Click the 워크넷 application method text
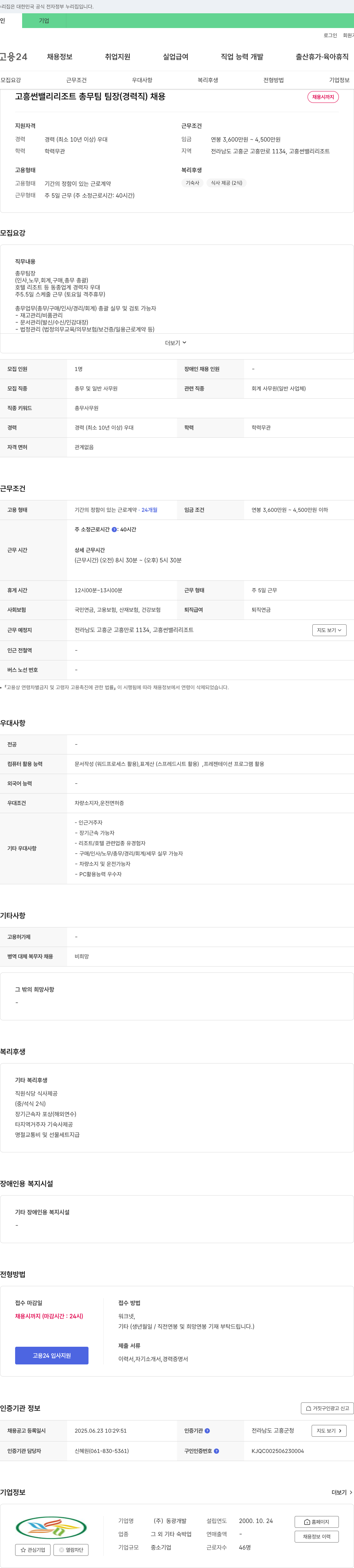This screenshot has height=1568, width=354. 126,1316
